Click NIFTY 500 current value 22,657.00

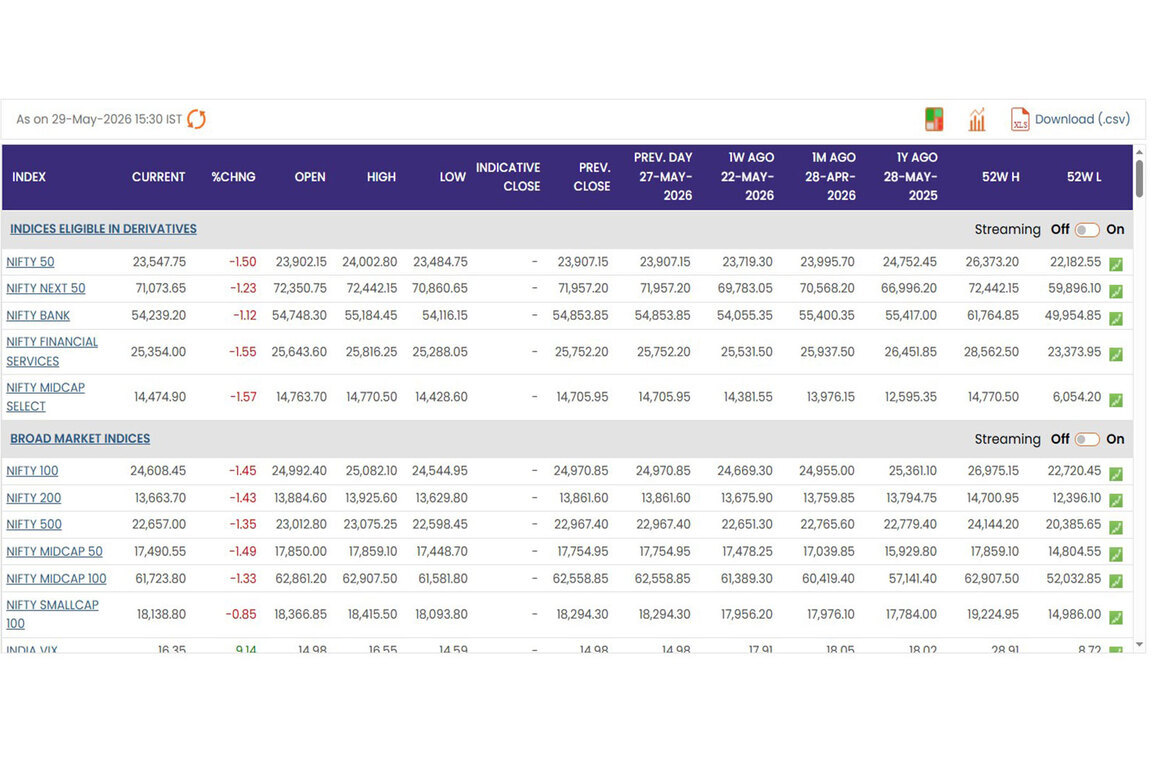point(159,524)
